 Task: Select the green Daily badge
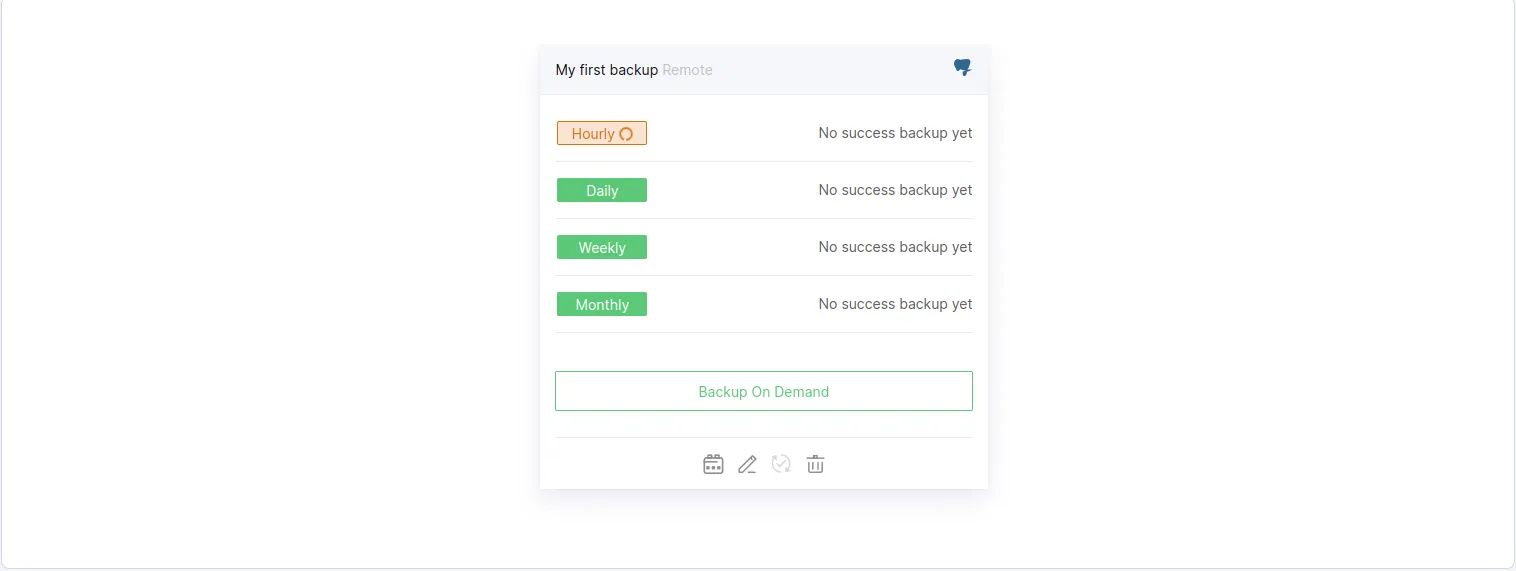(x=602, y=190)
